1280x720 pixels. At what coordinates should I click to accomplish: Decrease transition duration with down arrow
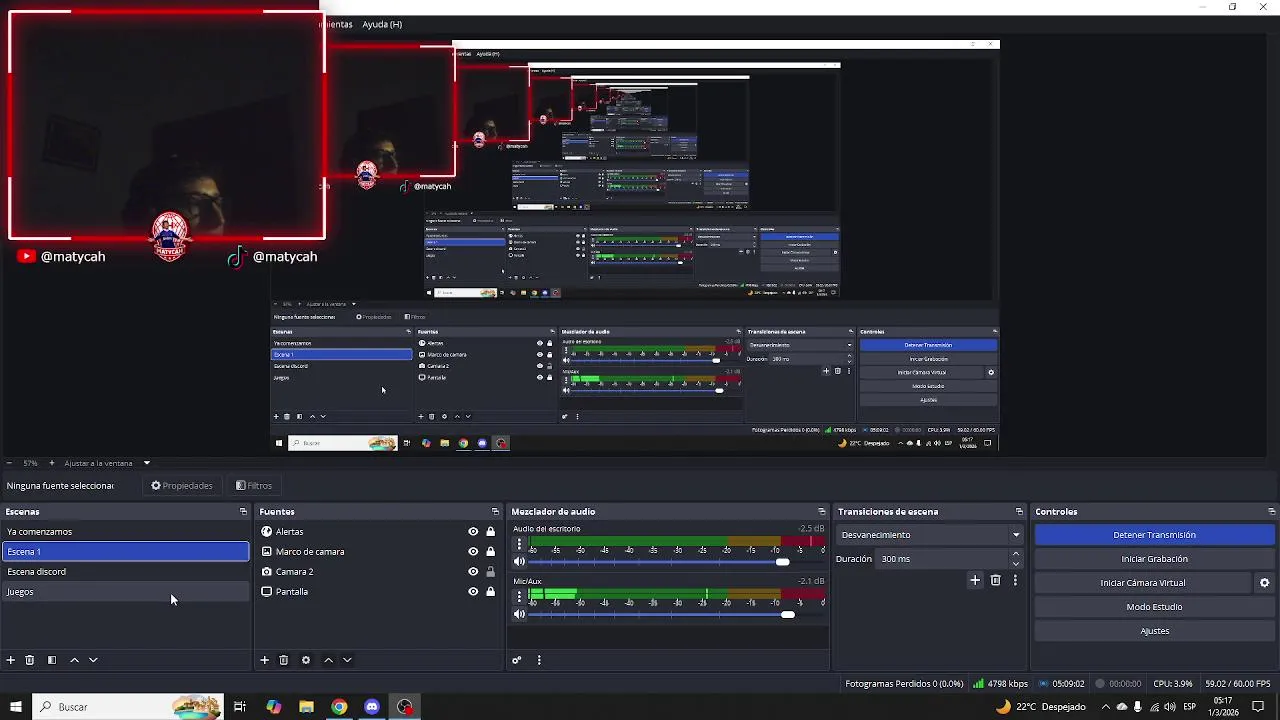[x=1016, y=563]
